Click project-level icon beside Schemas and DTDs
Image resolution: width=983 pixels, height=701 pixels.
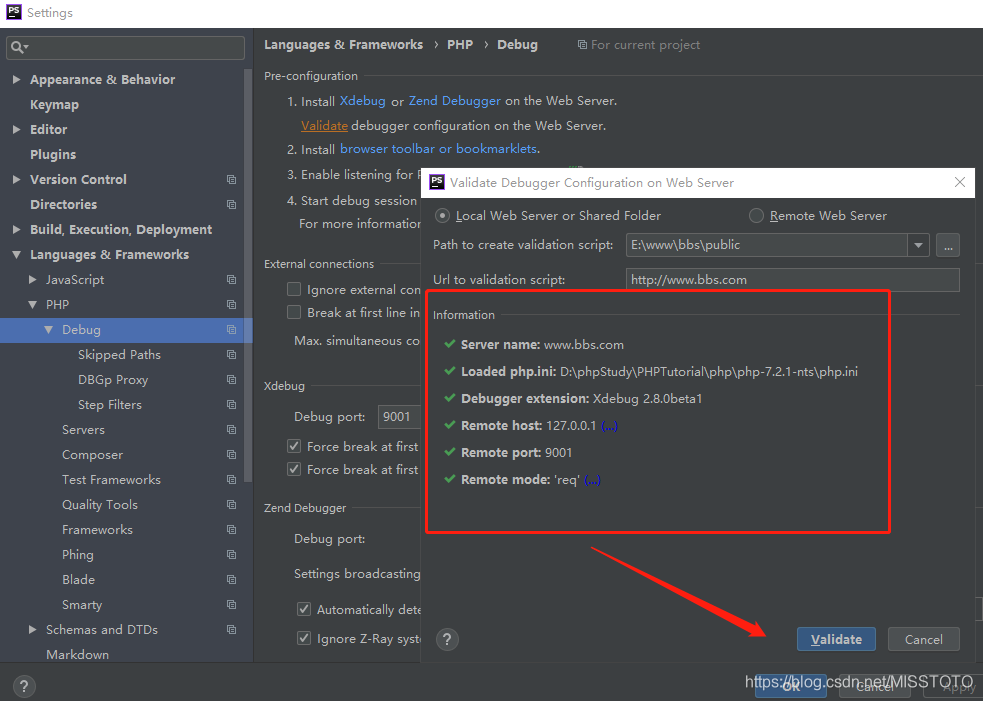(231, 630)
